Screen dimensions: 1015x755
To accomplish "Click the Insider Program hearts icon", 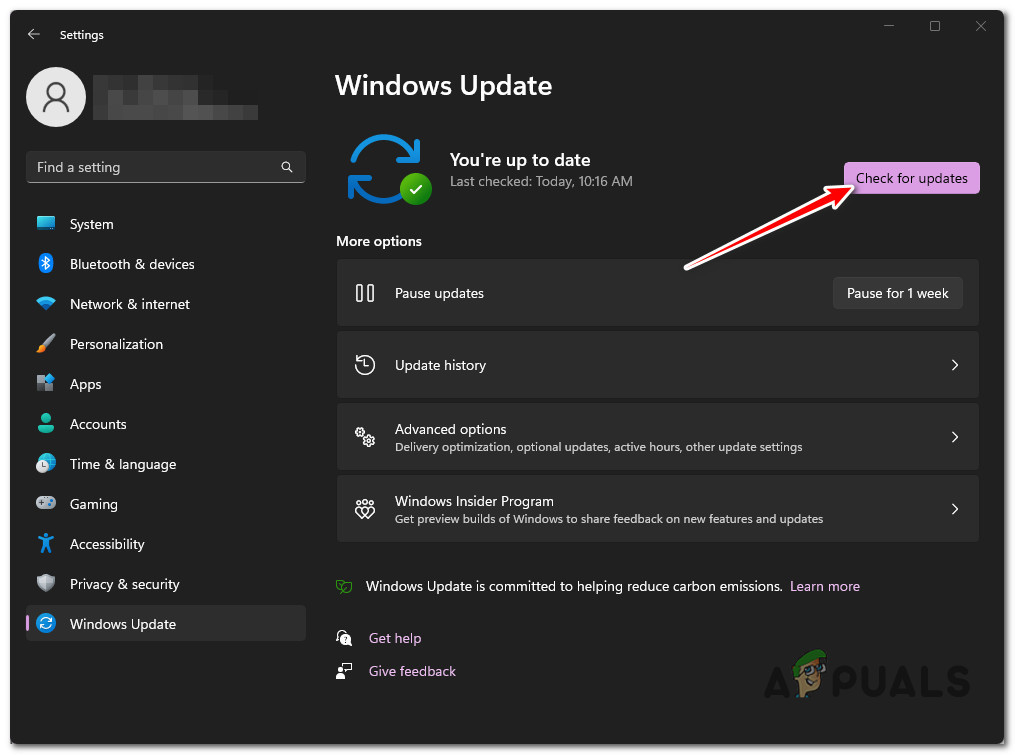I will pos(365,508).
